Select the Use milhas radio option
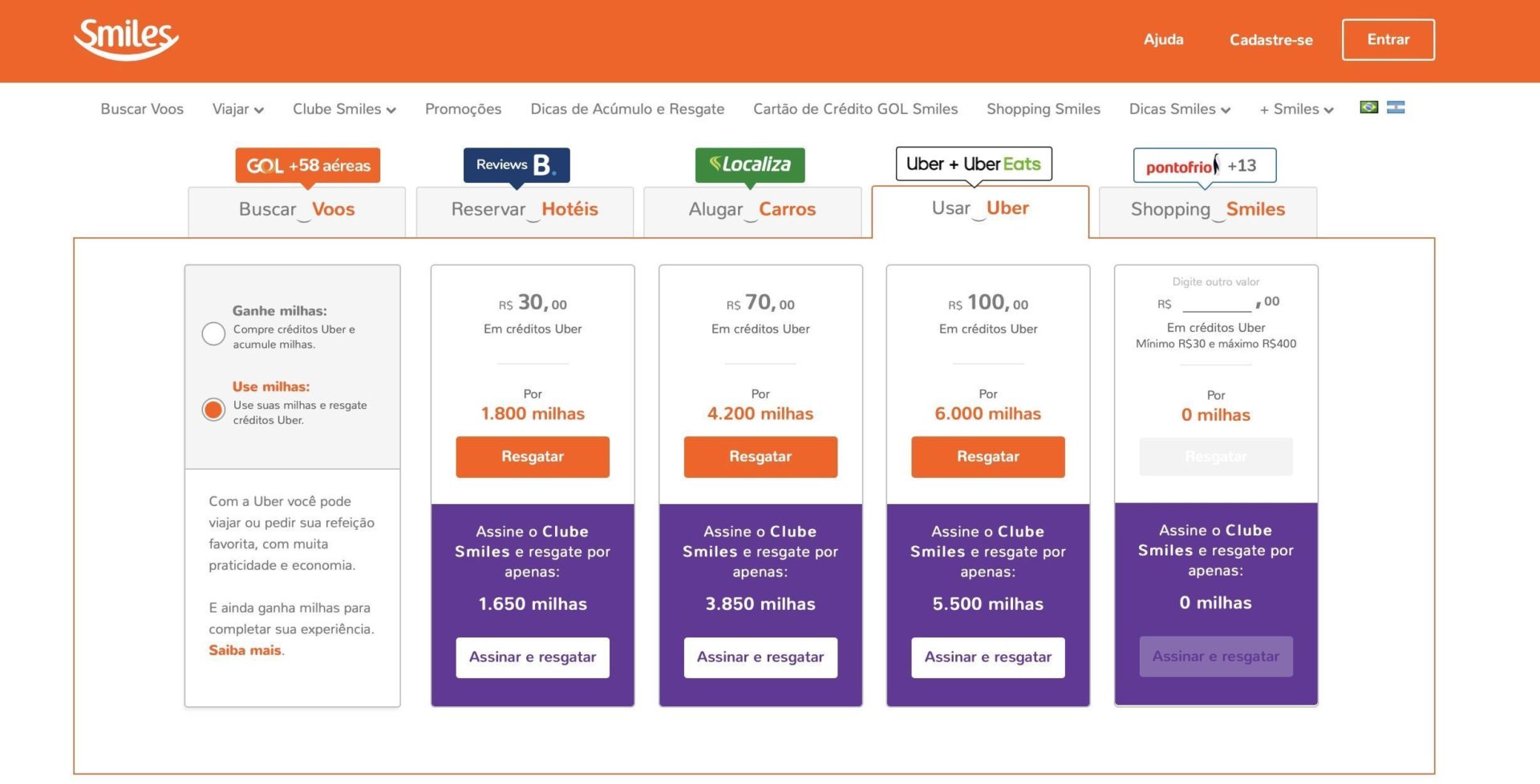This screenshot has width=1540, height=784. coord(213,410)
